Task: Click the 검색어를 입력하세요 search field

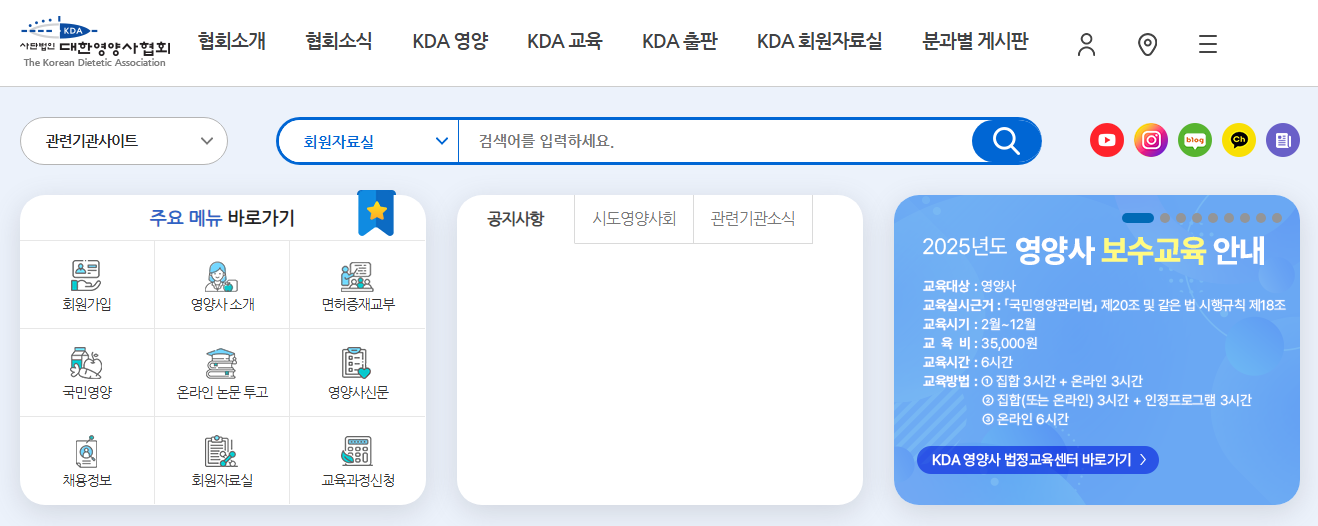Action: (x=715, y=141)
